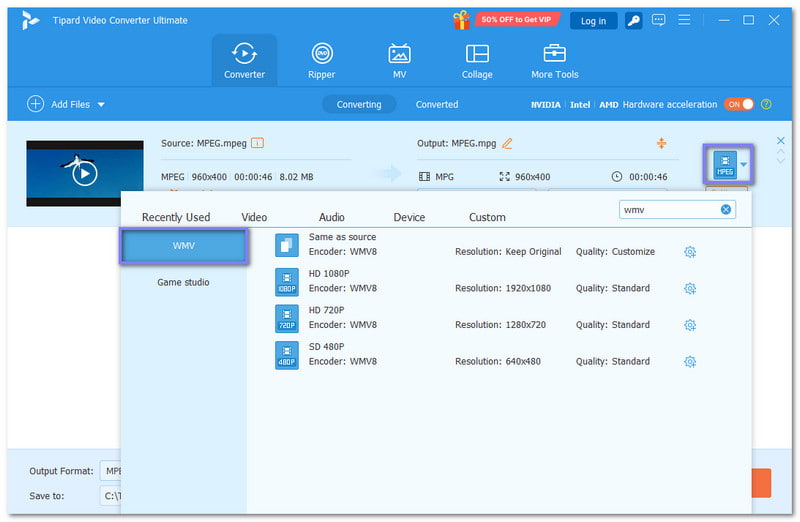Screen dimensions: 800x522
Task: Choose the Same as source preset icon
Action: (287, 245)
